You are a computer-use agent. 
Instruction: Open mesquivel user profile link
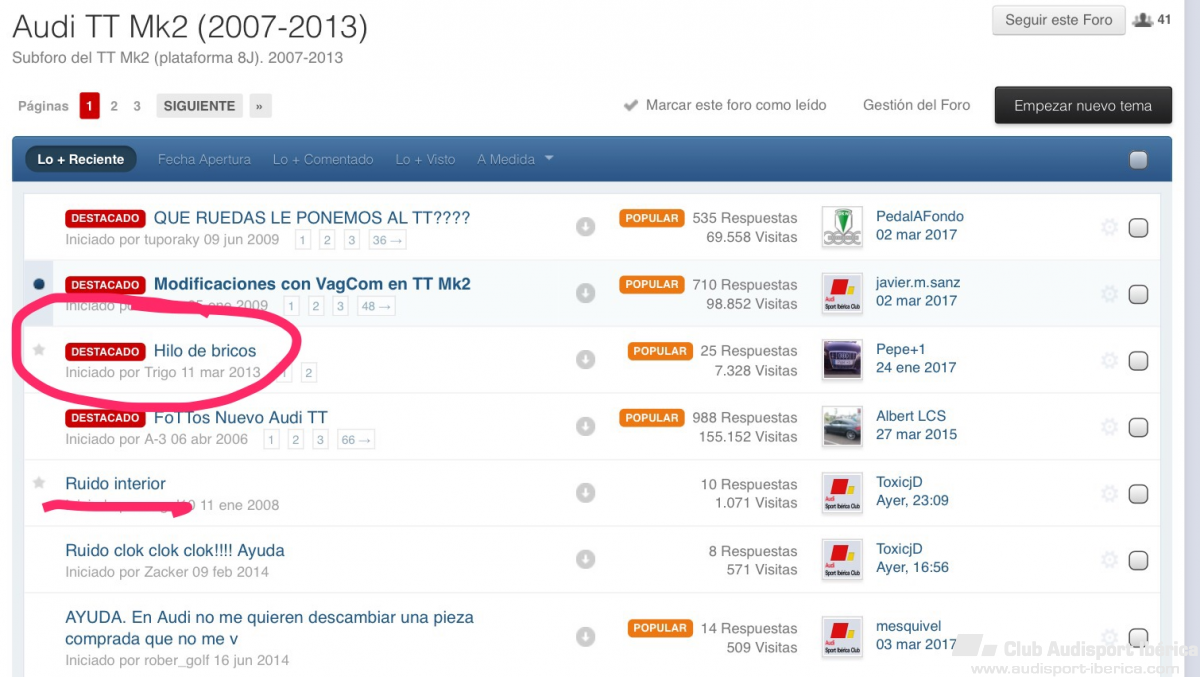909,626
